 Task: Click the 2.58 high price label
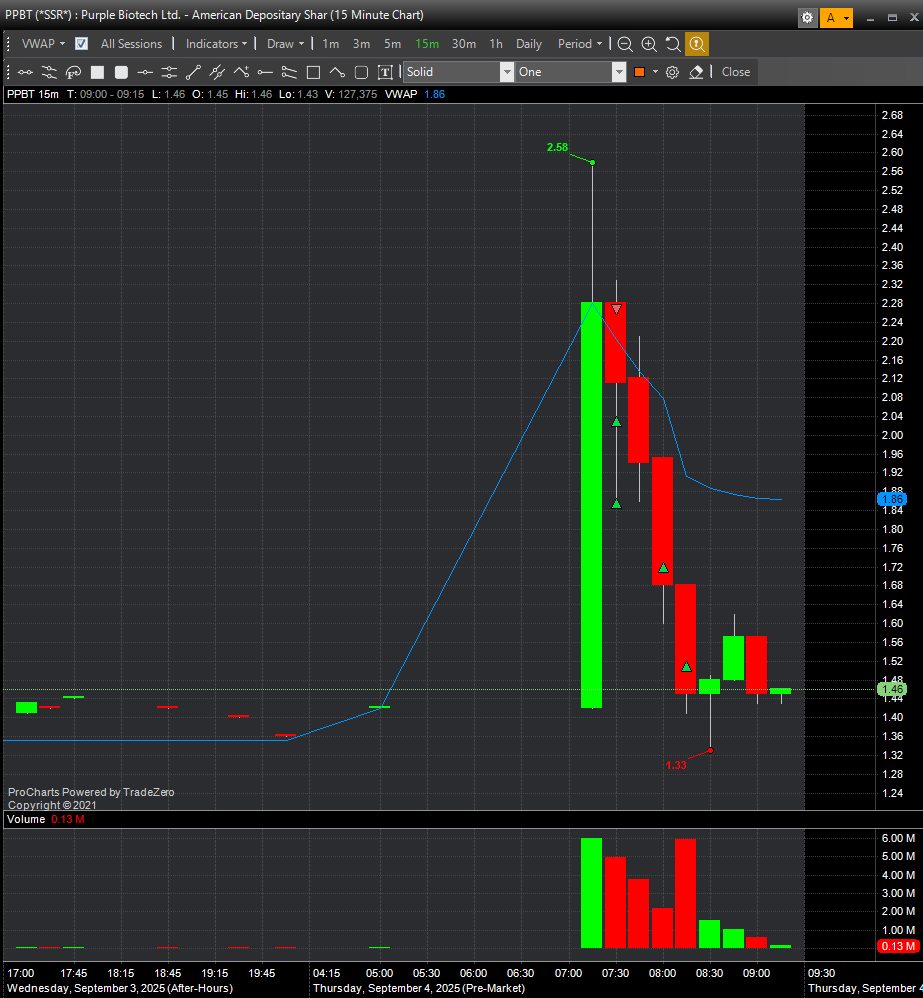[x=557, y=147]
